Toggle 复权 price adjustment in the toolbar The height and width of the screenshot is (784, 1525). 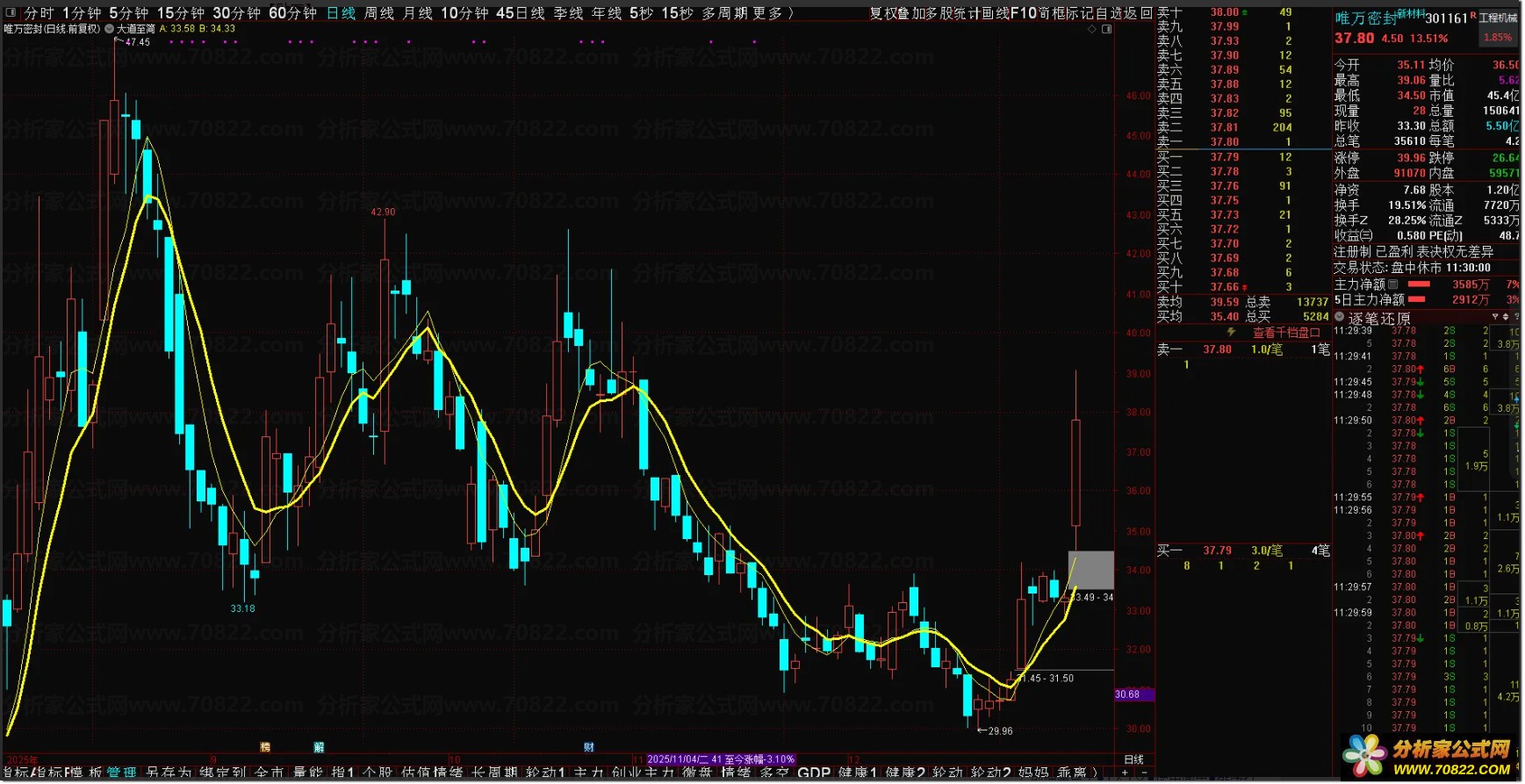point(881,13)
